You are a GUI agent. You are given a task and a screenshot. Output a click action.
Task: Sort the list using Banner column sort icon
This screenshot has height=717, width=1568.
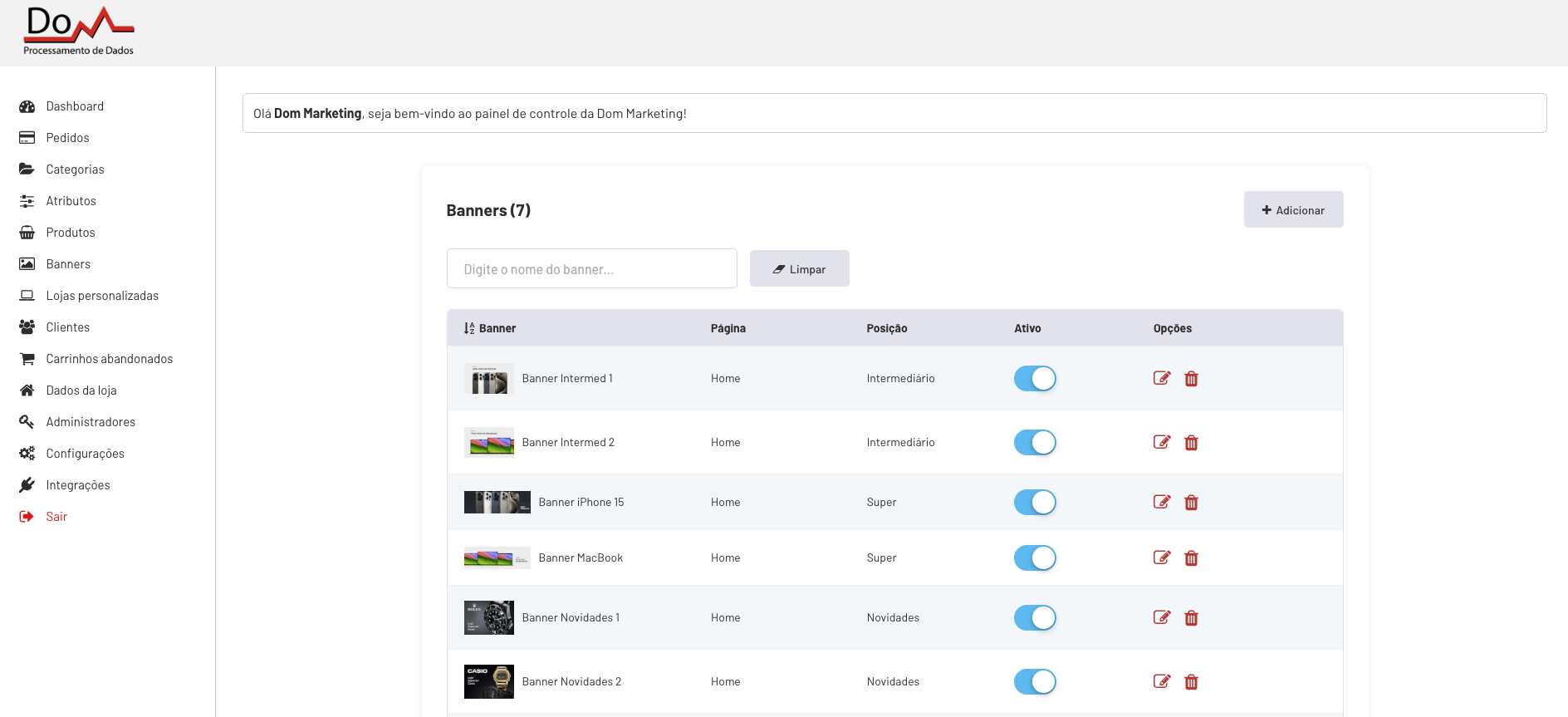[469, 328]
